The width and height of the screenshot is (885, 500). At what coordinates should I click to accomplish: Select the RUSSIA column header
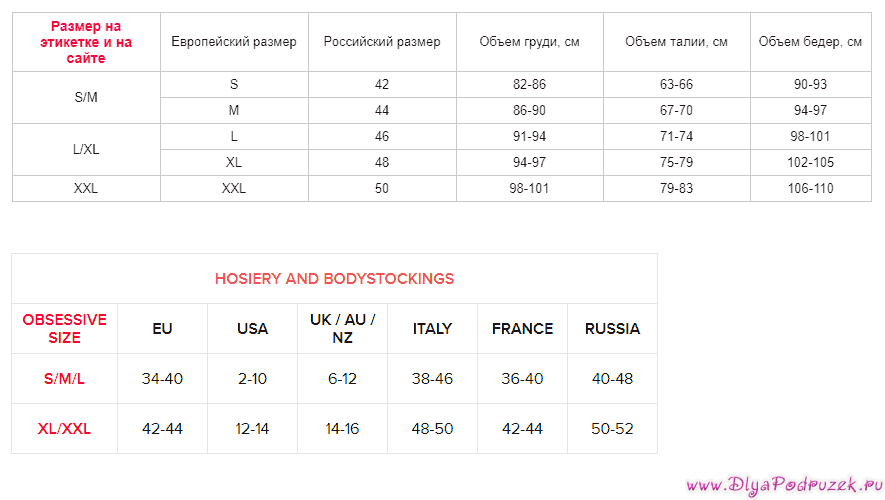[x=612, y=329]
